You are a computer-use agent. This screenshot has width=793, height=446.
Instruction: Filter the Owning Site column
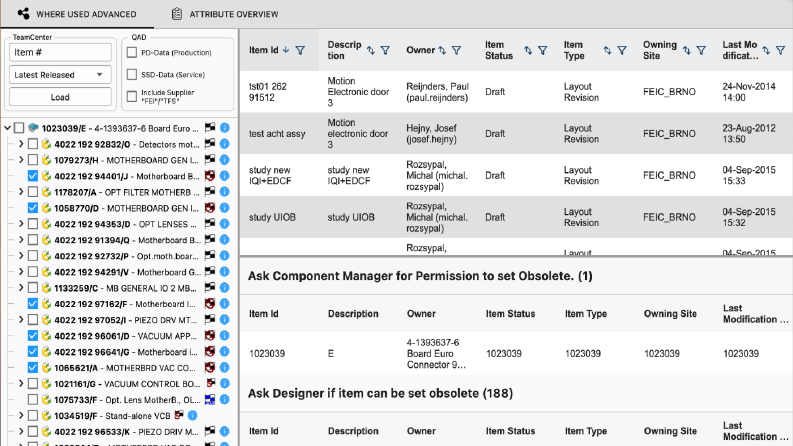click(x=701, y=50)
